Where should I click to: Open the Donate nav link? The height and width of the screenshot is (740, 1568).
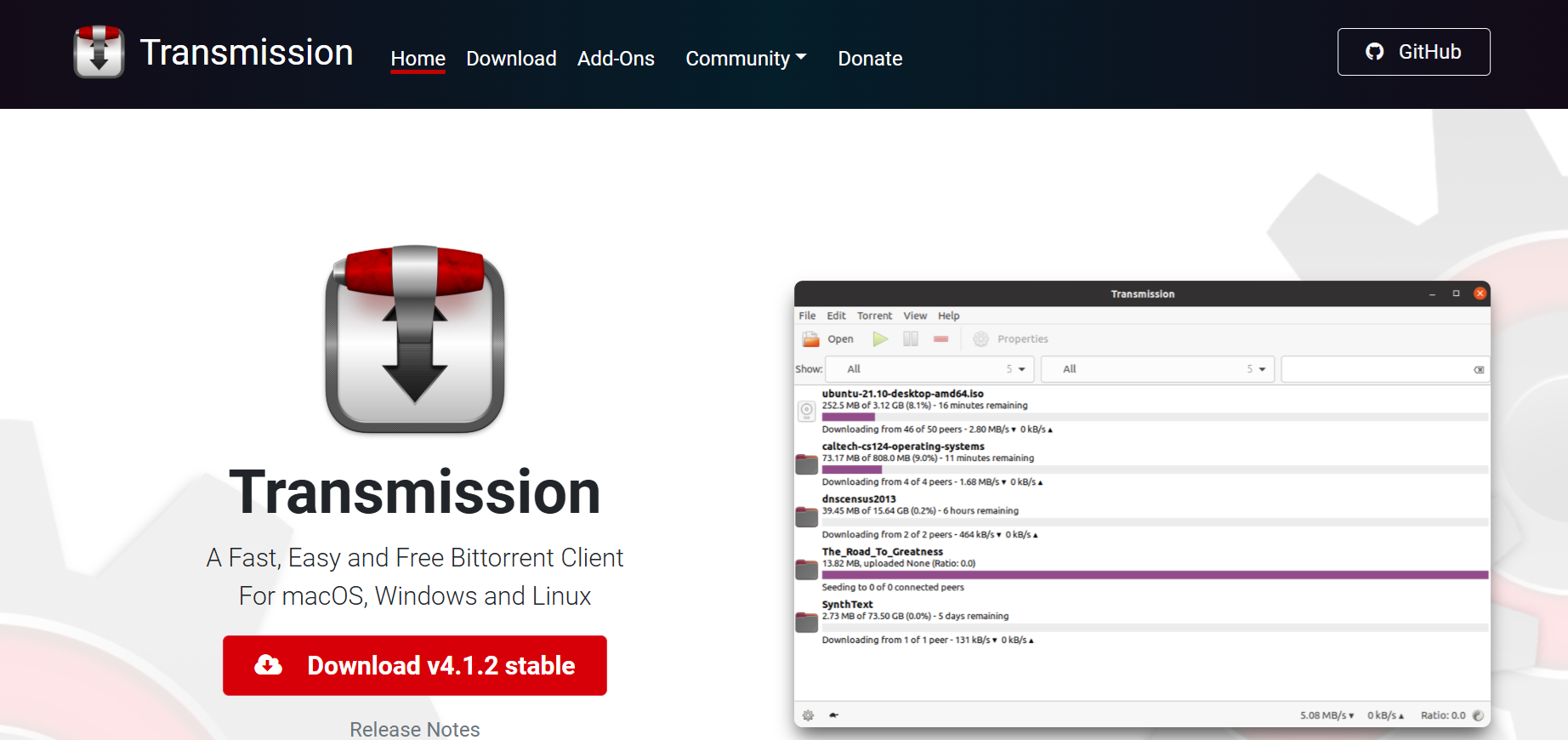click(x=870, y=59)
